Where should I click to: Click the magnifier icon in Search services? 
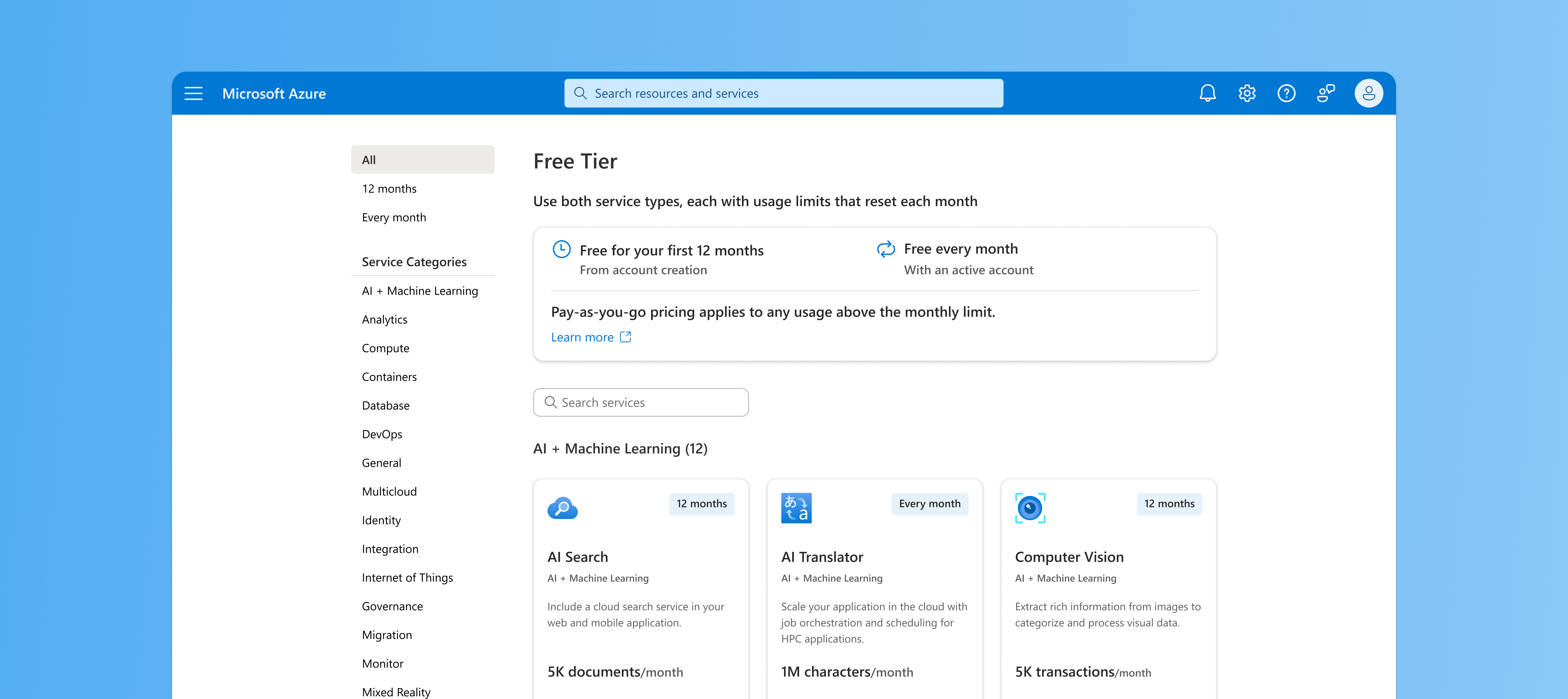point(550,402)
